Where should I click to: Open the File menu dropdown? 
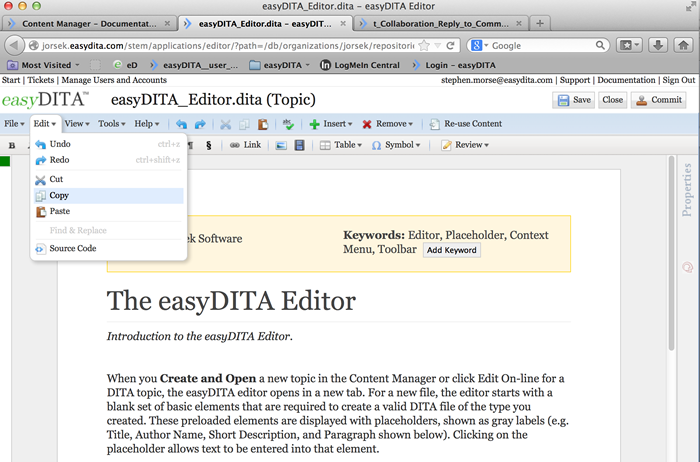coord(14,124)
